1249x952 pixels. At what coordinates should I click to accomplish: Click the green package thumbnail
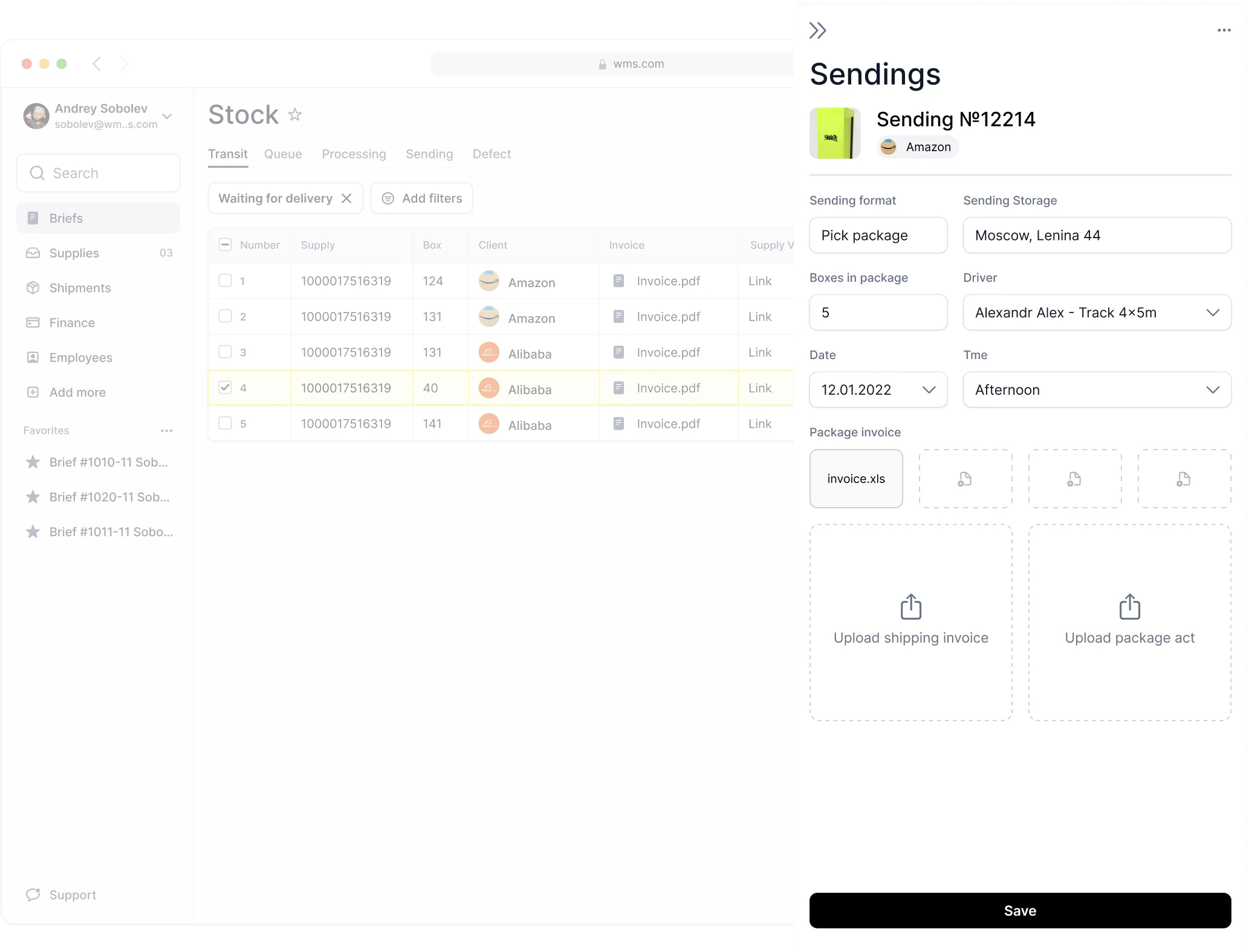pos(835,133)
